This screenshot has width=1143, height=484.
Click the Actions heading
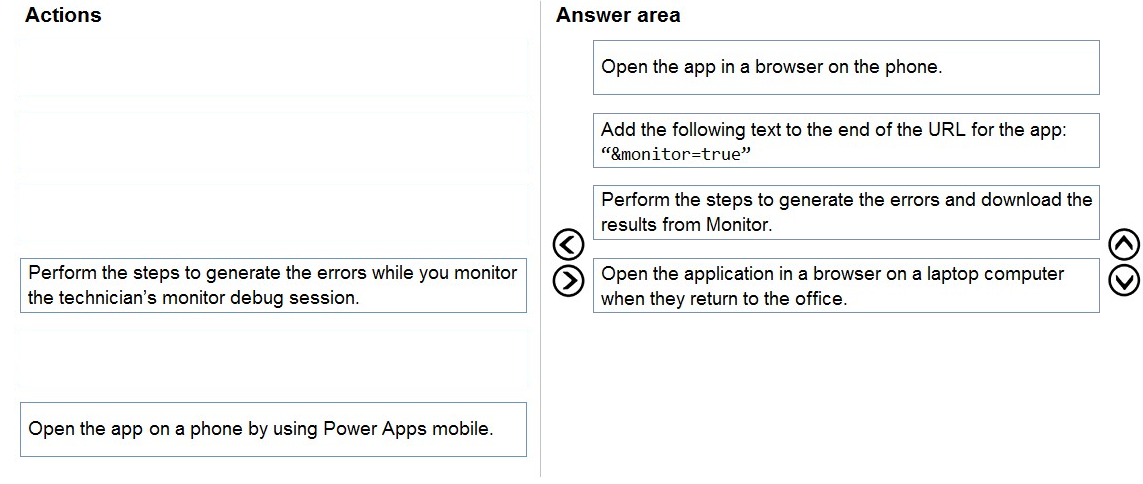point(63,15)
